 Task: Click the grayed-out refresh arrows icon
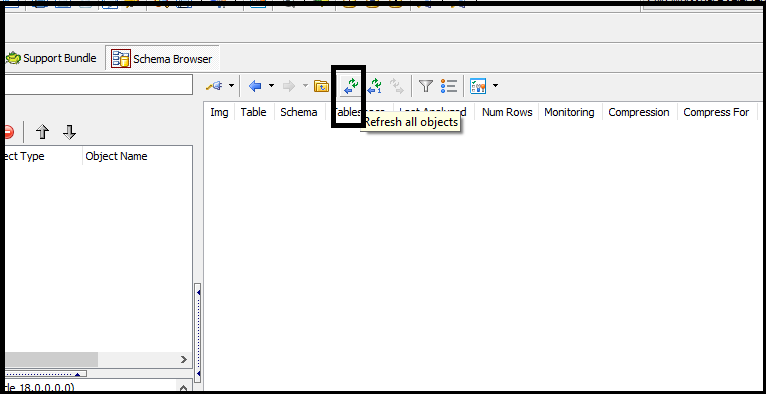[x=397, y=86]
